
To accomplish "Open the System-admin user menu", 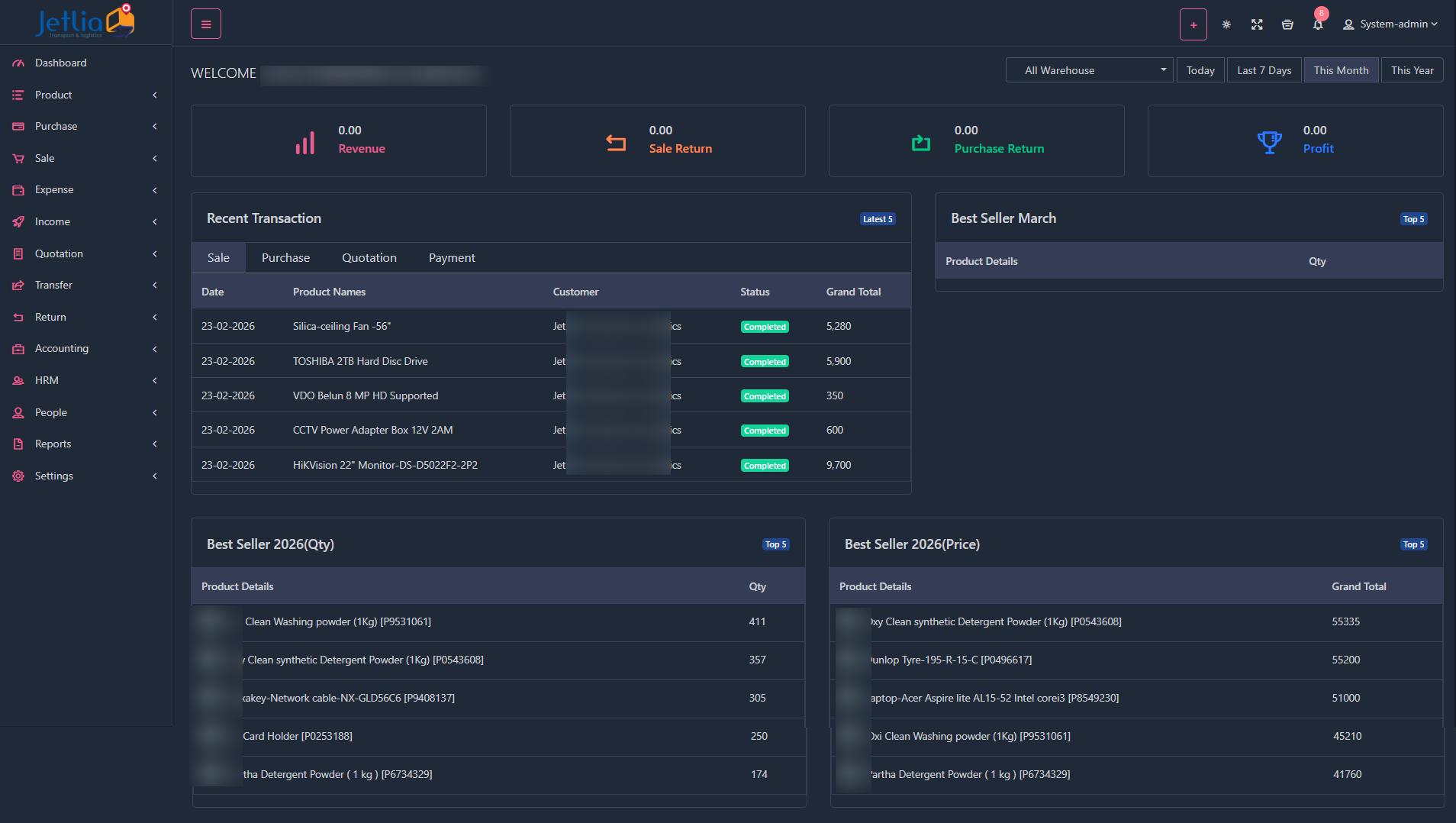I will tap(1390, 24).
